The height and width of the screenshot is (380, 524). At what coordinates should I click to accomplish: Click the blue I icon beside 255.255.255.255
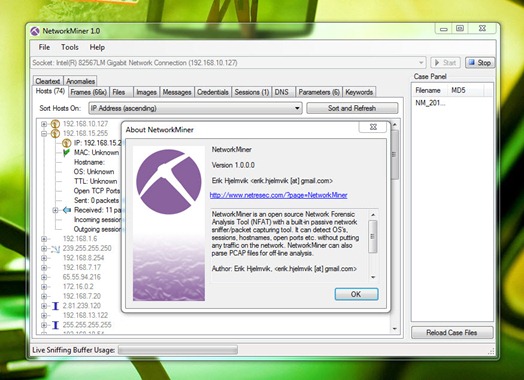55,325
